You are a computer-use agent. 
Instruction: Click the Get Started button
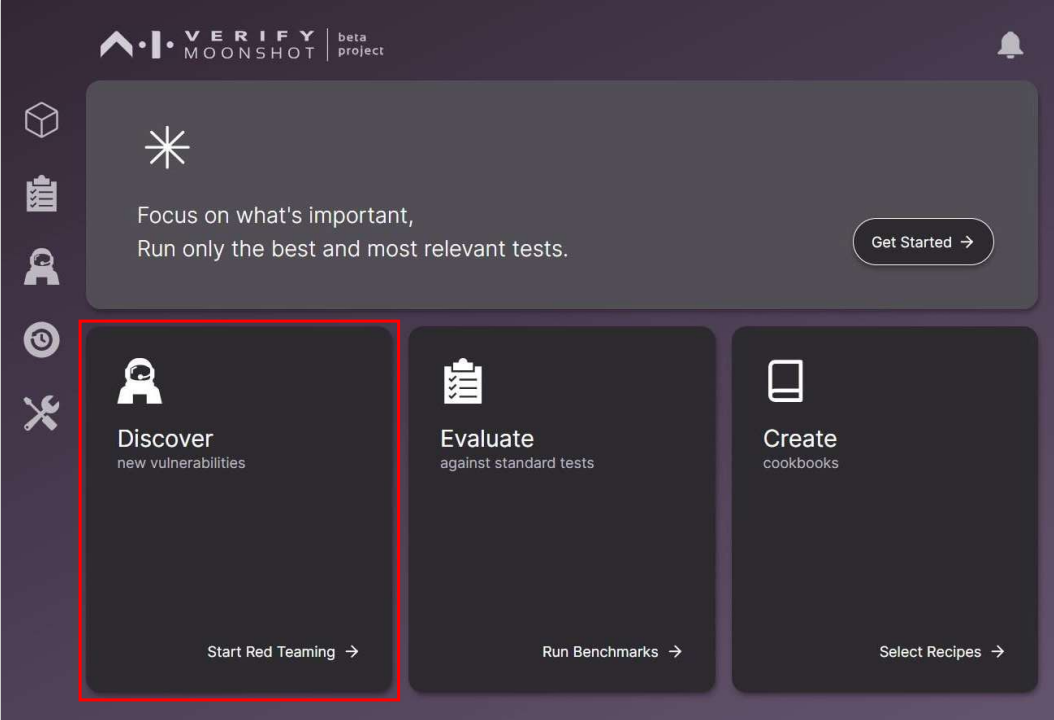tap(921, 242)
